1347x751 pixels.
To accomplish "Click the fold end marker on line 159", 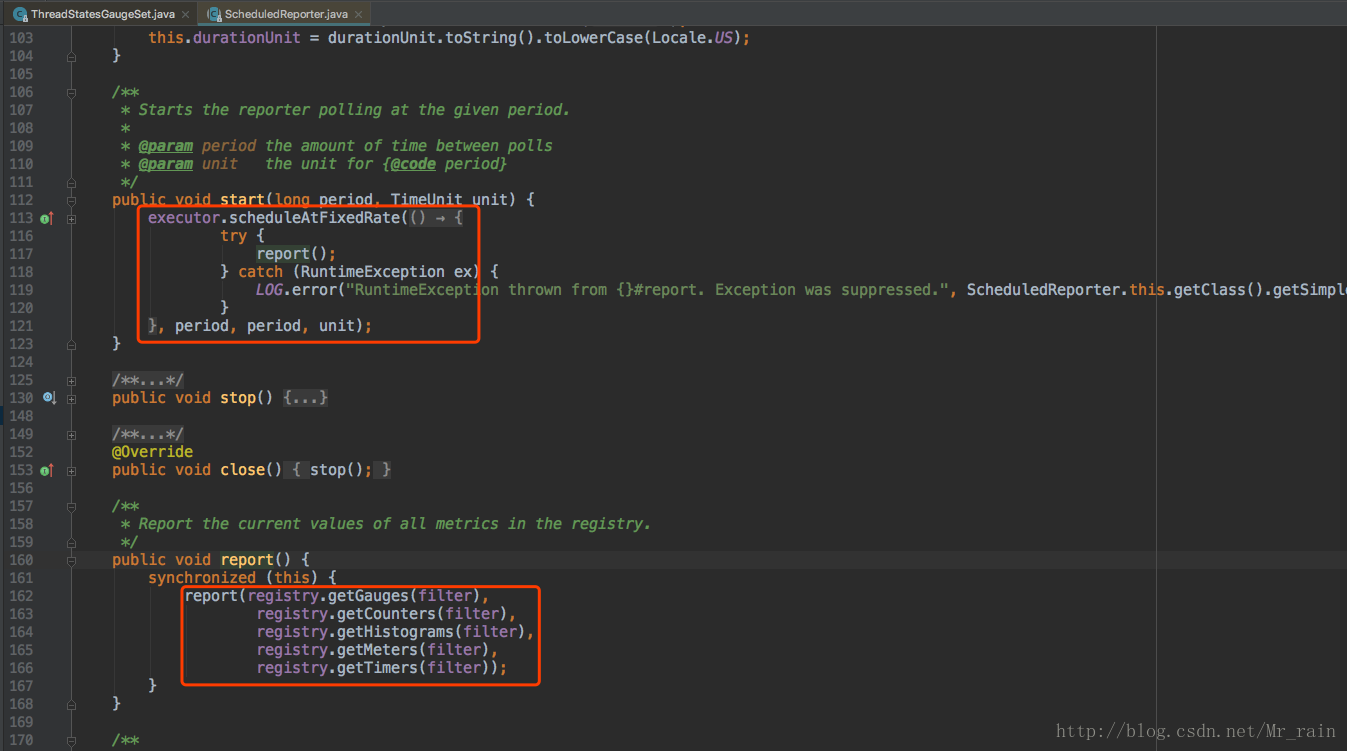I will click(71, 542).
